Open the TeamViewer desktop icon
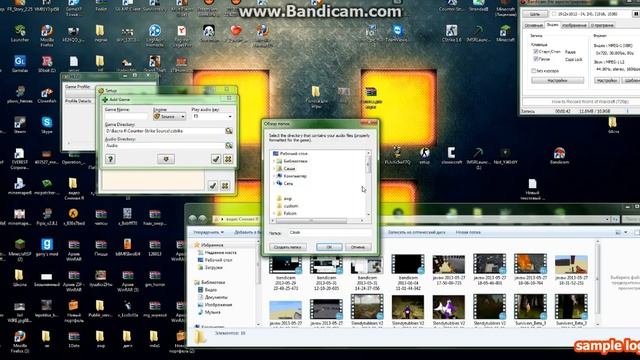 pyautogui.click(x=397, y=33)
